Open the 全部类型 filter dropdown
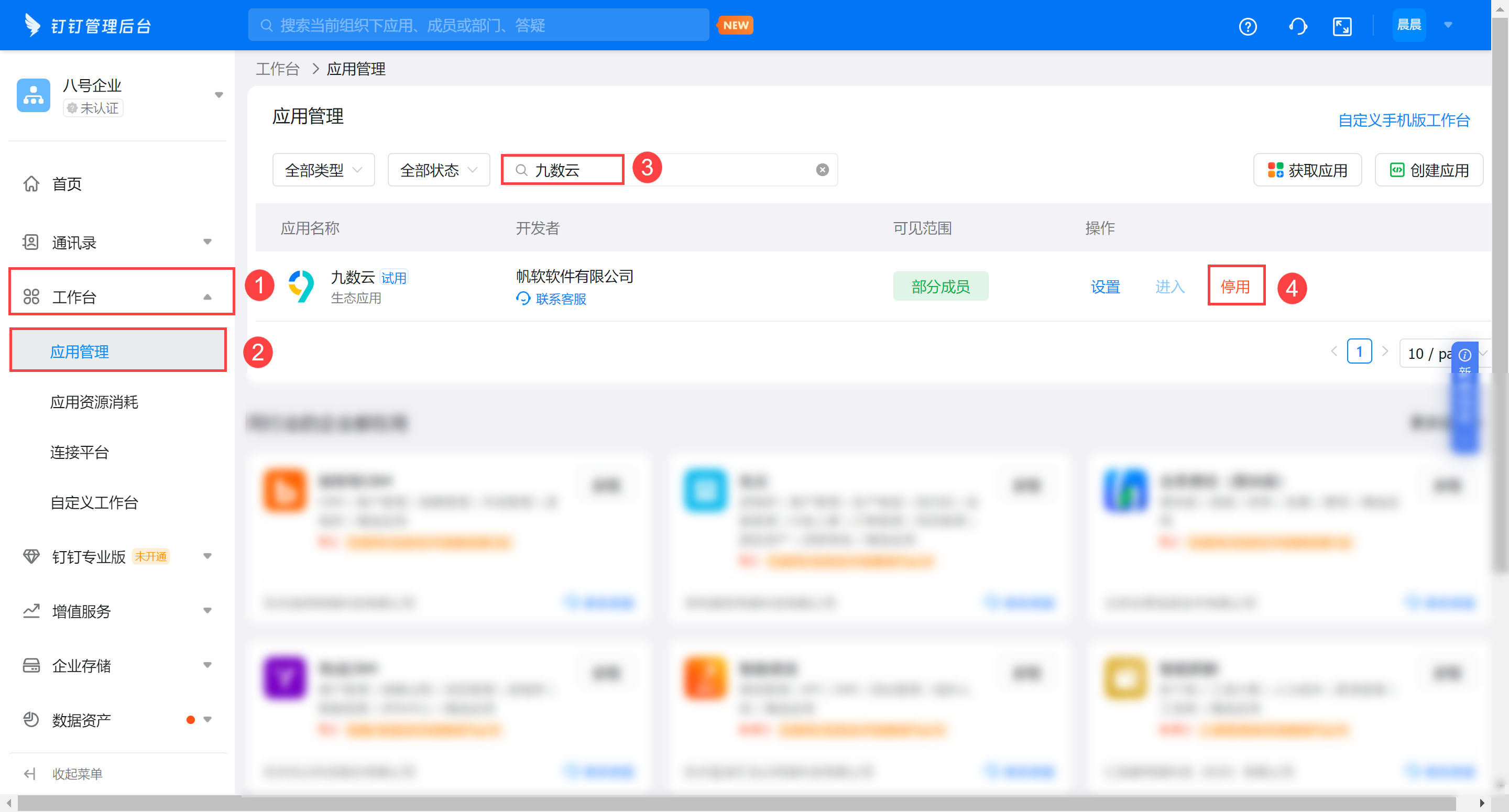 coord(323,170)
